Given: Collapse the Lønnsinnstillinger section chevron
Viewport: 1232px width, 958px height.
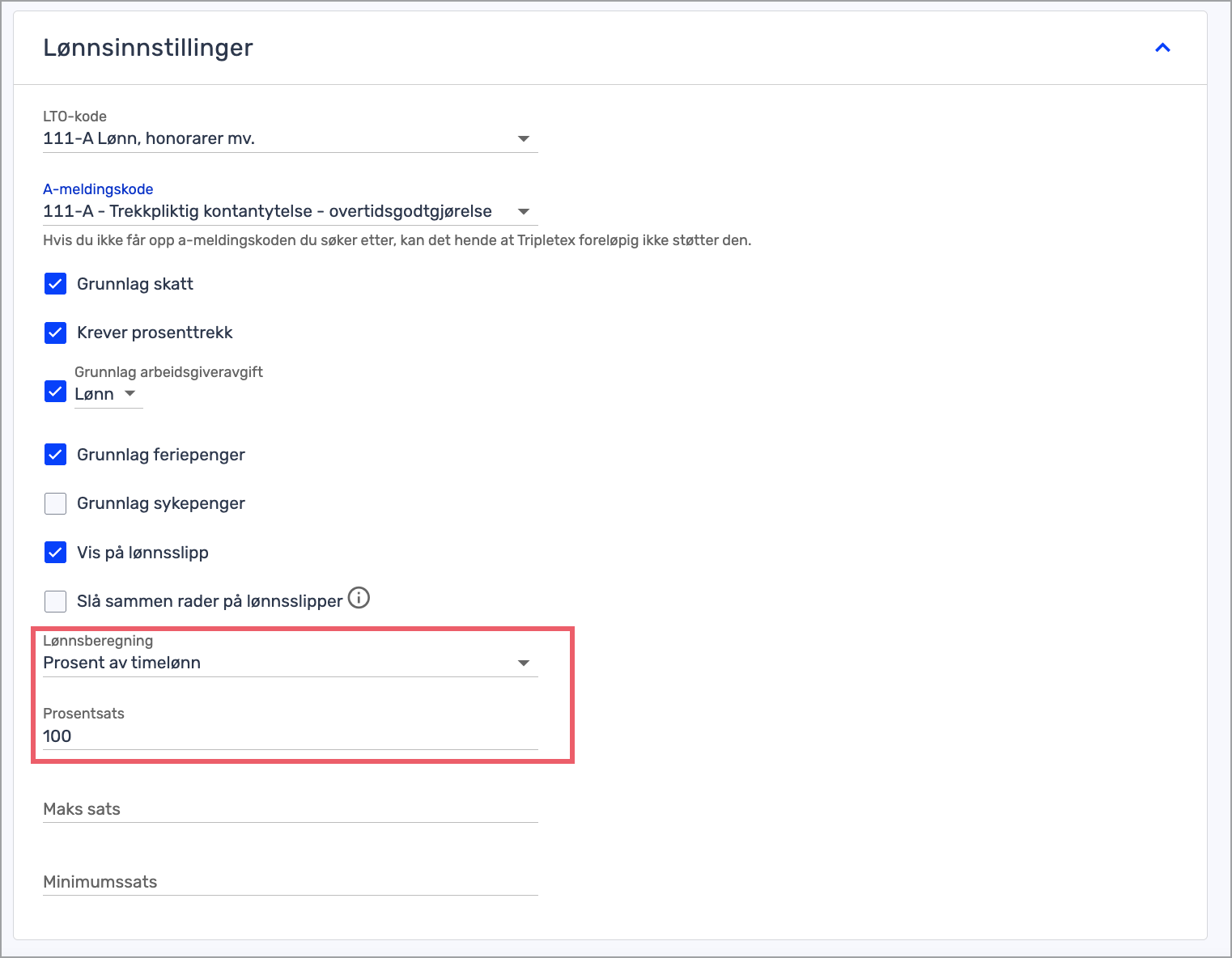Looking at the screenshot, I should (1162, 48).
